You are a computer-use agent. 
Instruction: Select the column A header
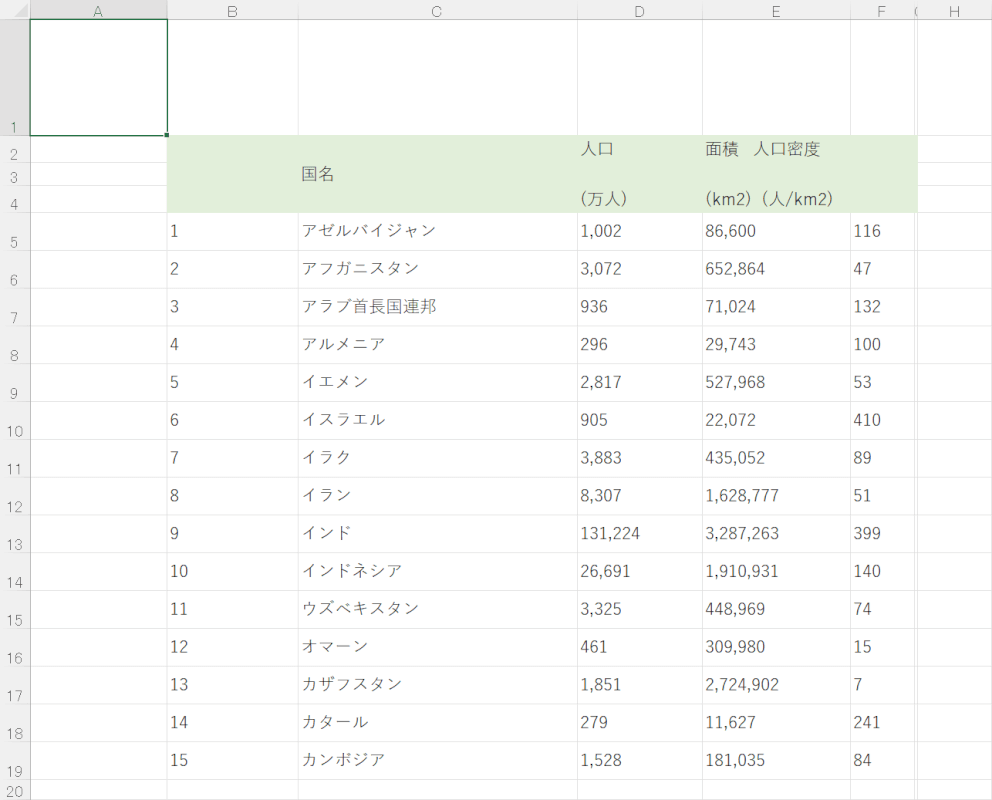[x=98, y=10]
